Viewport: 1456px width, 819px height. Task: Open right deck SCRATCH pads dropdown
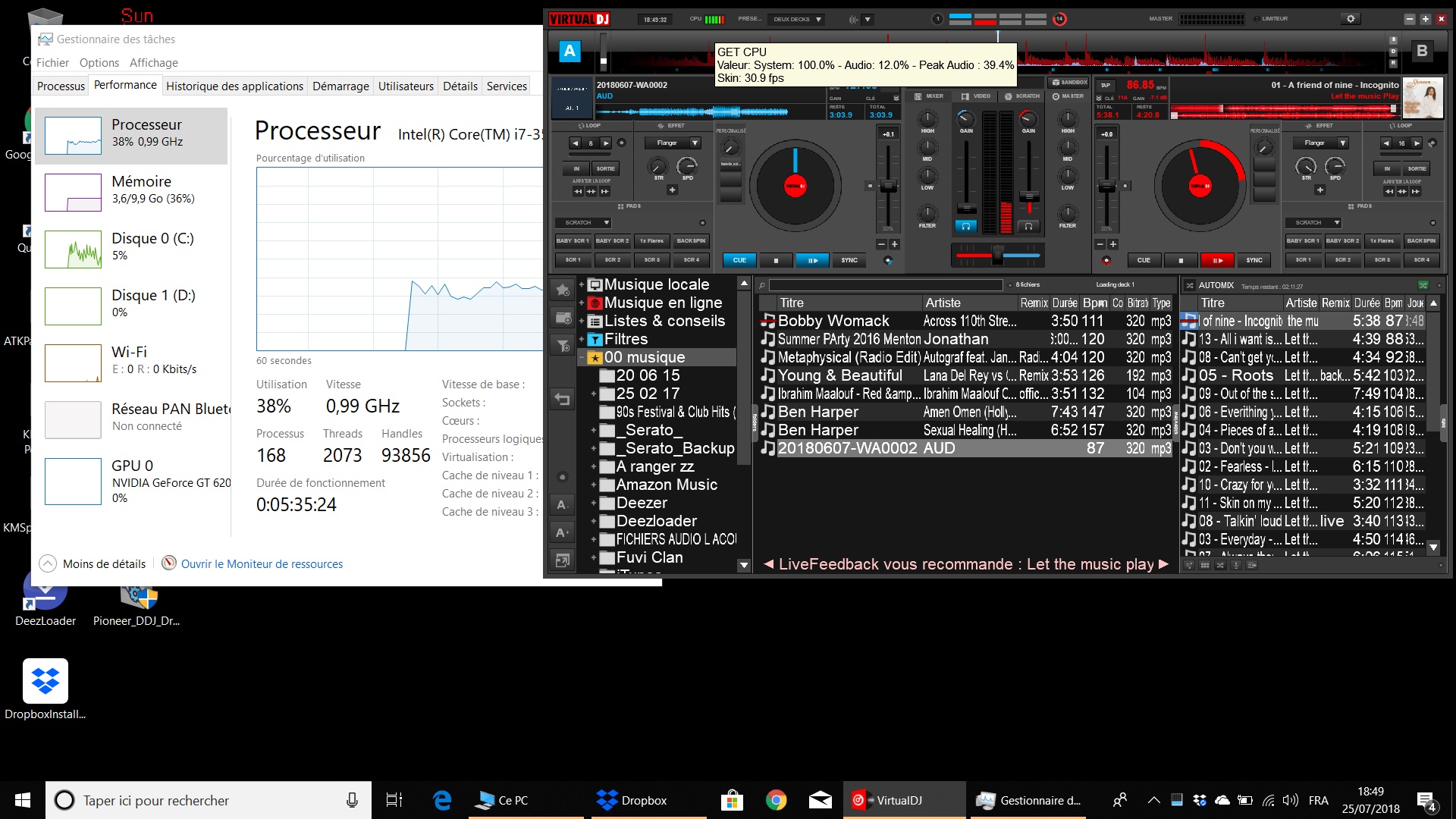1313,223
